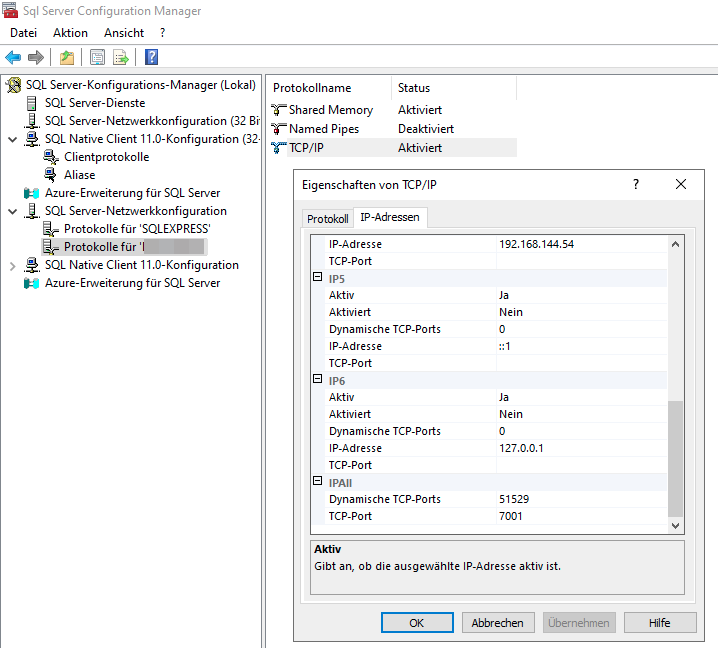This screenshot has height=648, width=718.
Task: Click the Properties toolbar icon
Action: click(x=97, y=57)
